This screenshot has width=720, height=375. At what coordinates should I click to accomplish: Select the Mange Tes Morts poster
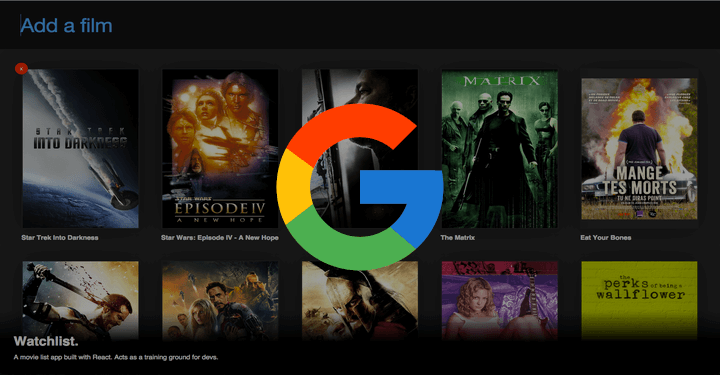pyautogui.click(x=639, y=149)
